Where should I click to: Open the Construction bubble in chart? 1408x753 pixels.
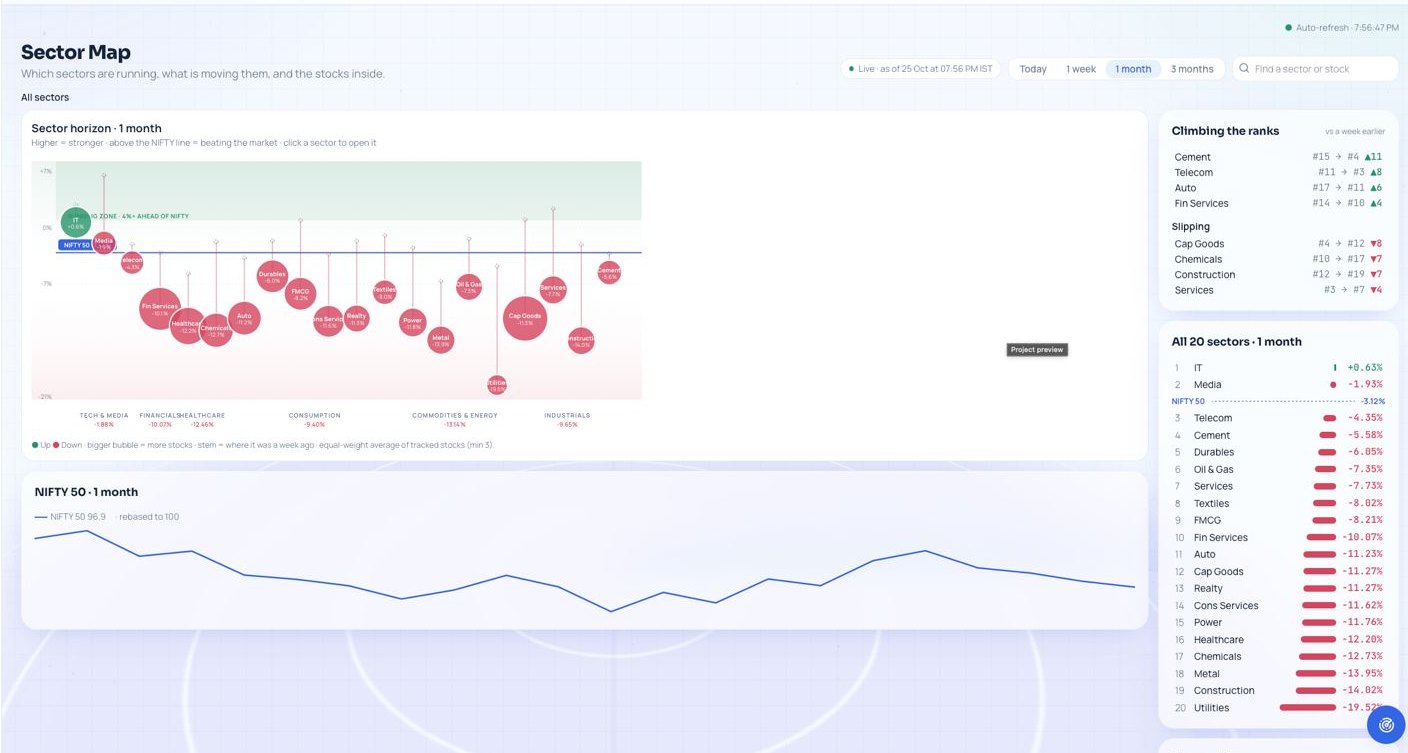point(581,340)
